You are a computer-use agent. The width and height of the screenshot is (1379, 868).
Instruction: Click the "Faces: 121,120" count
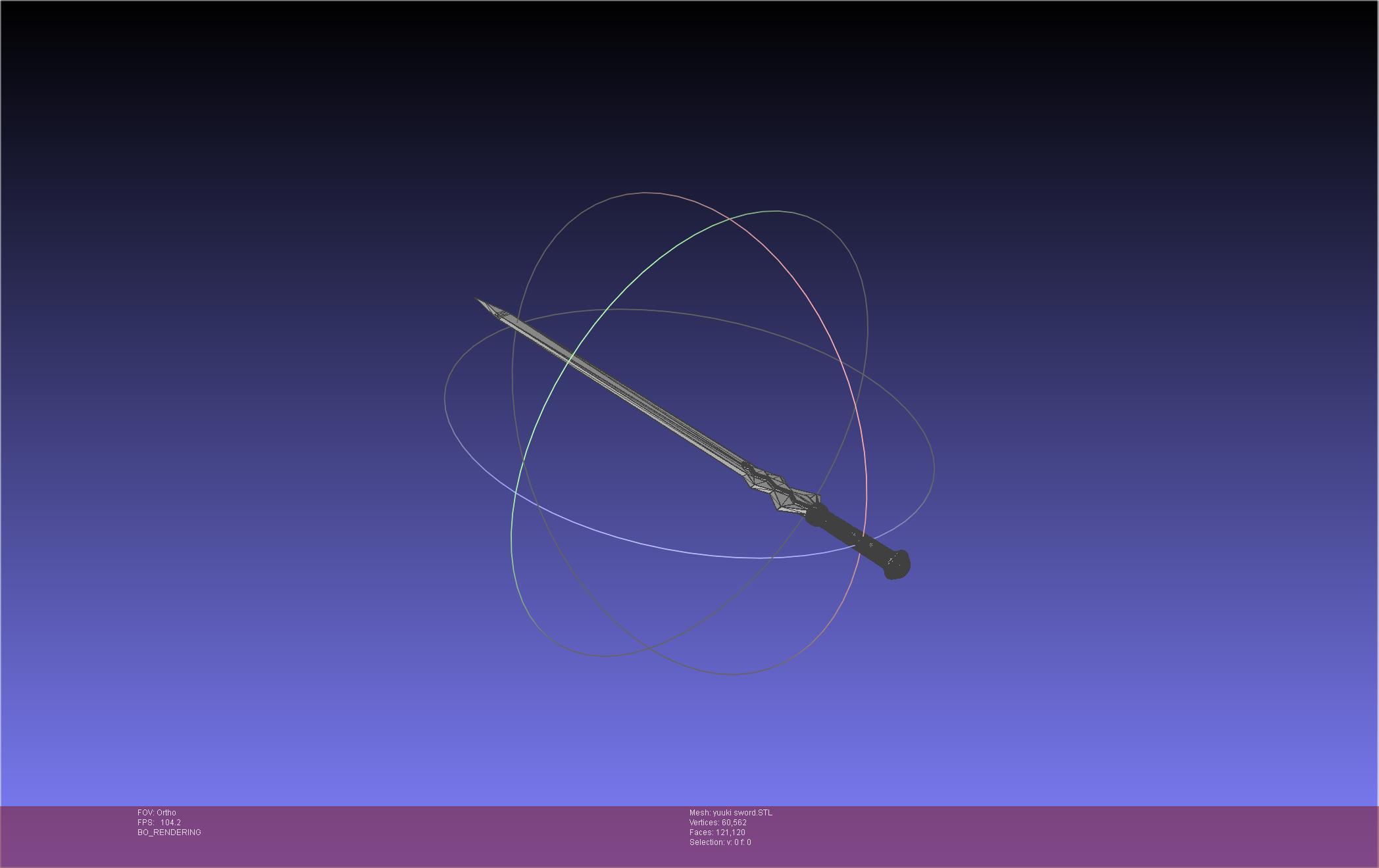coord(717,832)
